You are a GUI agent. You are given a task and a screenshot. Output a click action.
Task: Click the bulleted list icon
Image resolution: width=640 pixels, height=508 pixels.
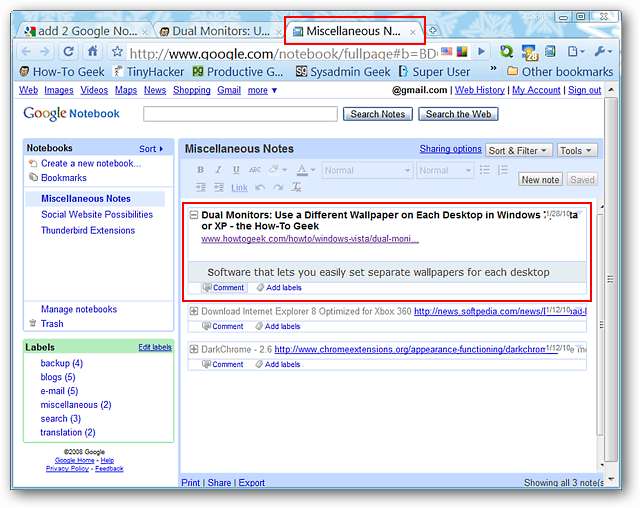[x=486, y=170]
